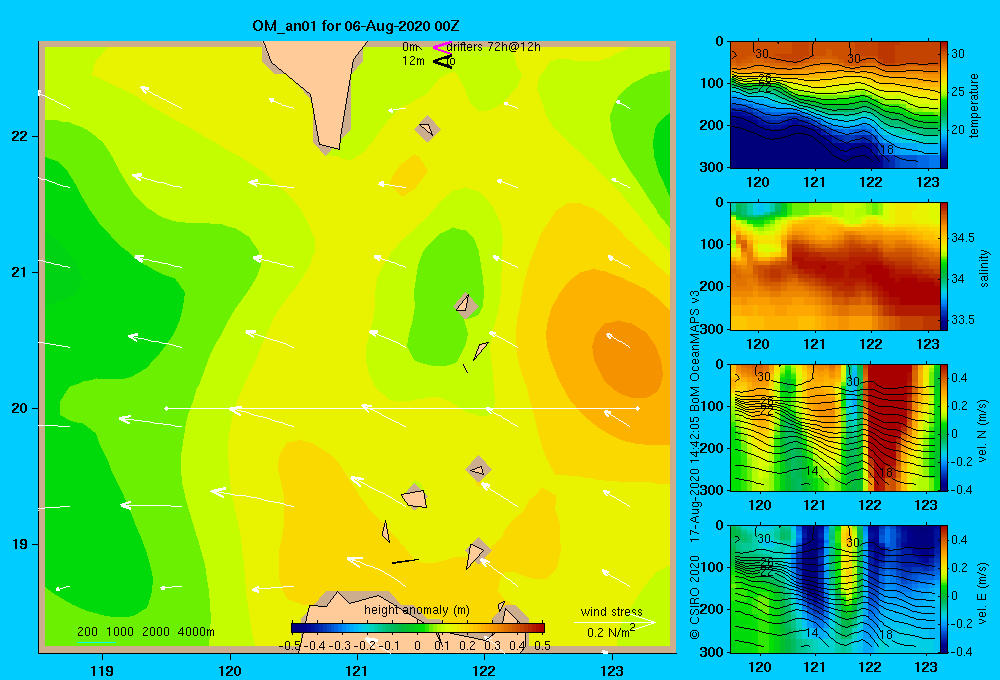Click the '33.5' tick on salinity scale
The height and width of the screenshot is (680, 1000).
[962, 320]
